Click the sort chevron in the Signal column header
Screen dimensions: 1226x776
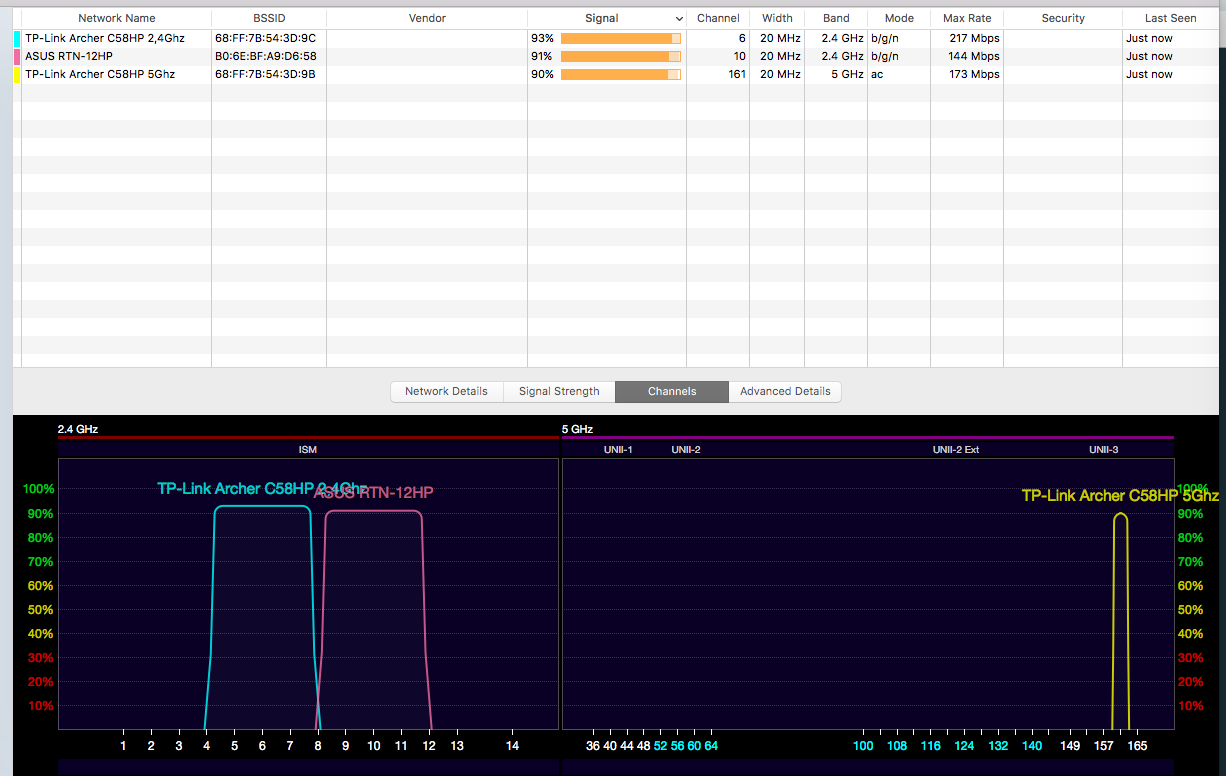[x=679, y=19]
